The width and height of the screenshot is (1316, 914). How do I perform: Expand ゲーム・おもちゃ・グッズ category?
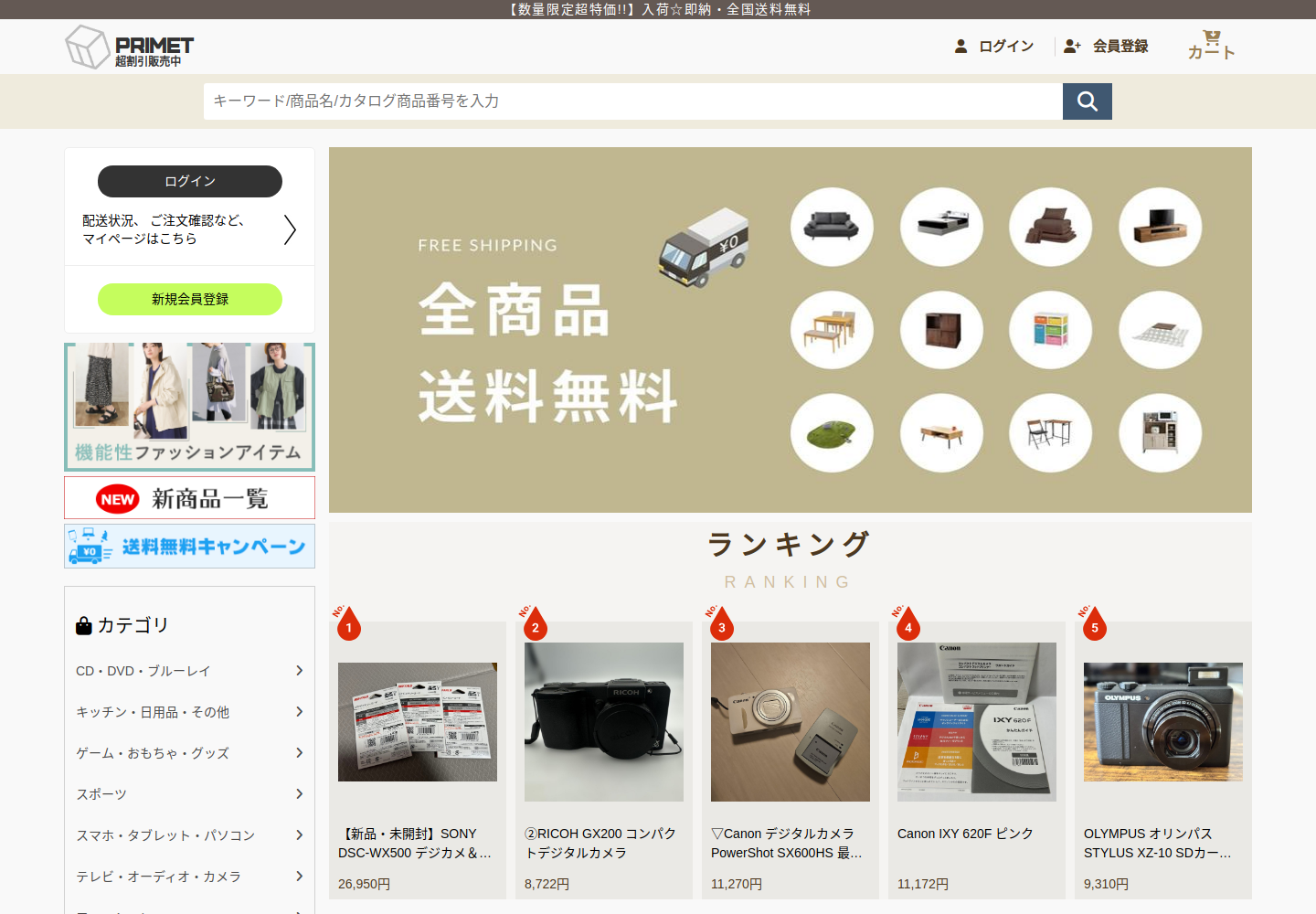[x=190, y=753]
